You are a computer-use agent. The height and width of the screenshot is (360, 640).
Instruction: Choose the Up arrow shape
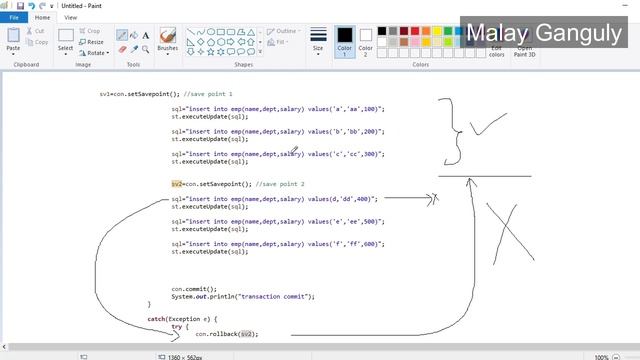(251, 42)
